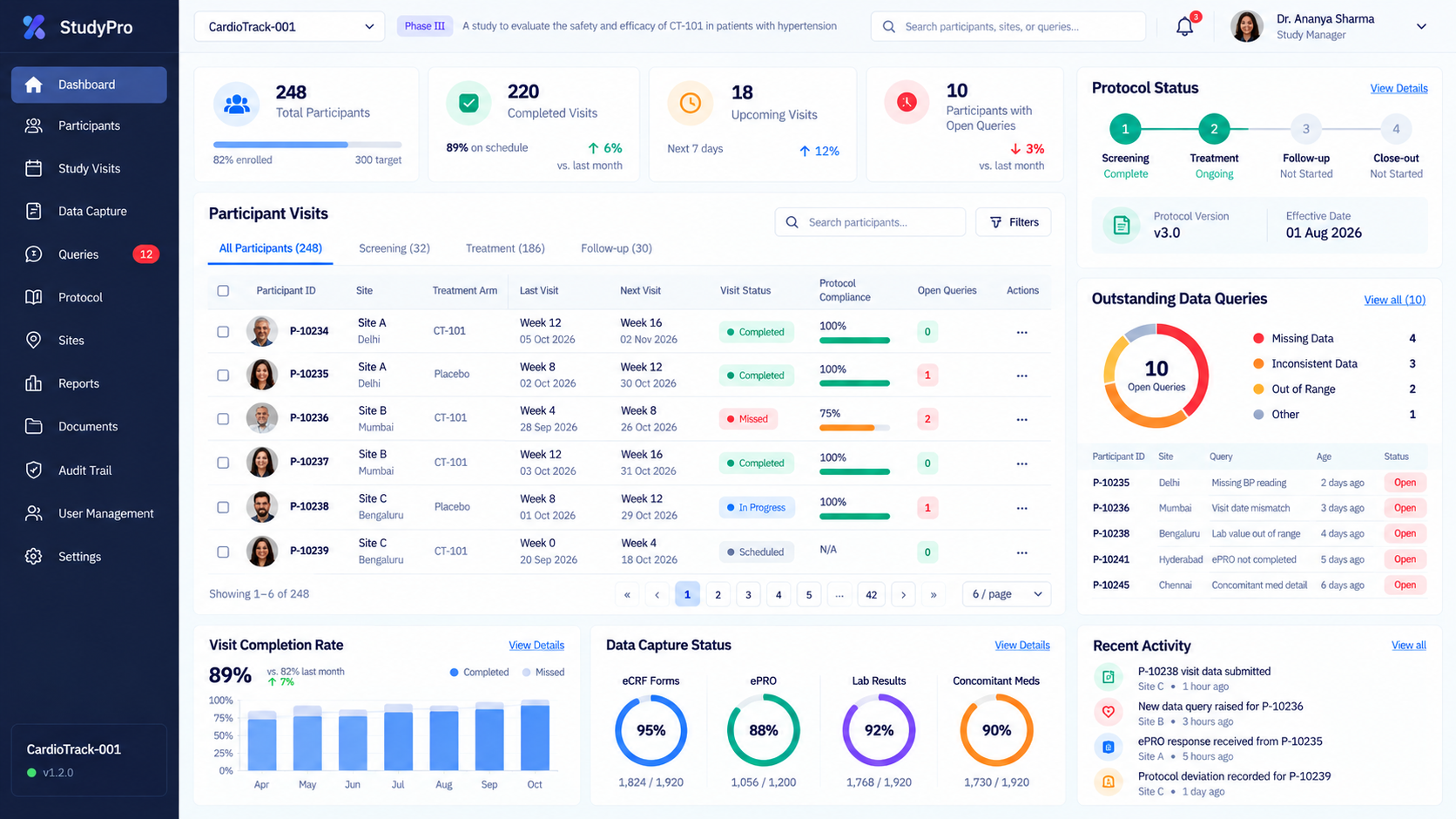Toggle the select-all participants checkbox

(x=223, y=290)
